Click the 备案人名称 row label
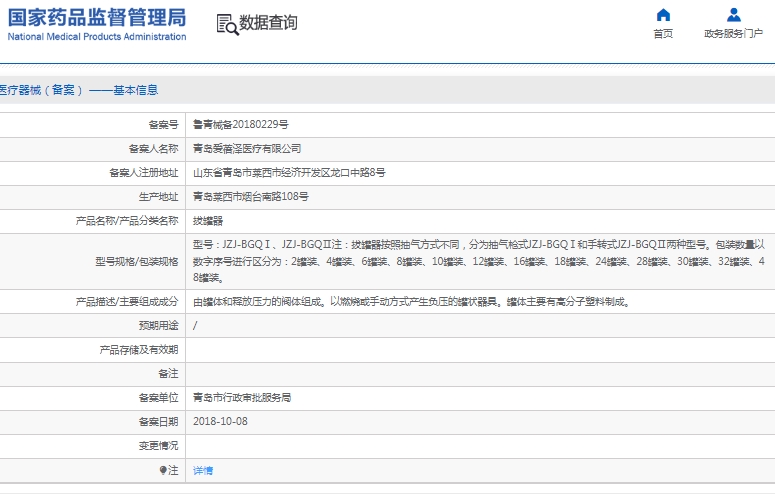The height and width of the screenshot is (494, 775). [153, 148]
